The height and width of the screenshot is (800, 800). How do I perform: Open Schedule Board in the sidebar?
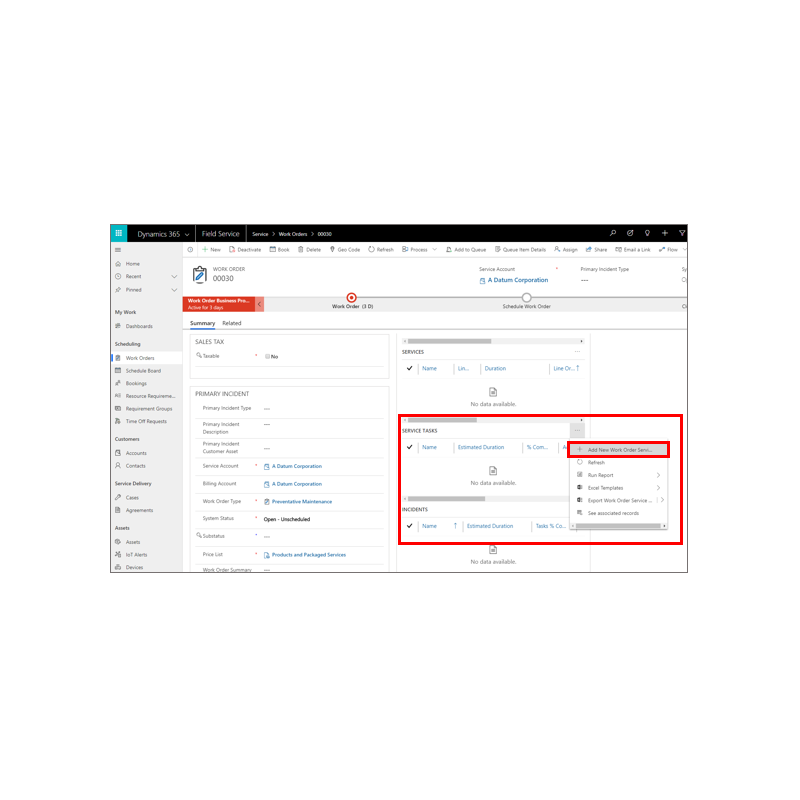tap(143, 371)
